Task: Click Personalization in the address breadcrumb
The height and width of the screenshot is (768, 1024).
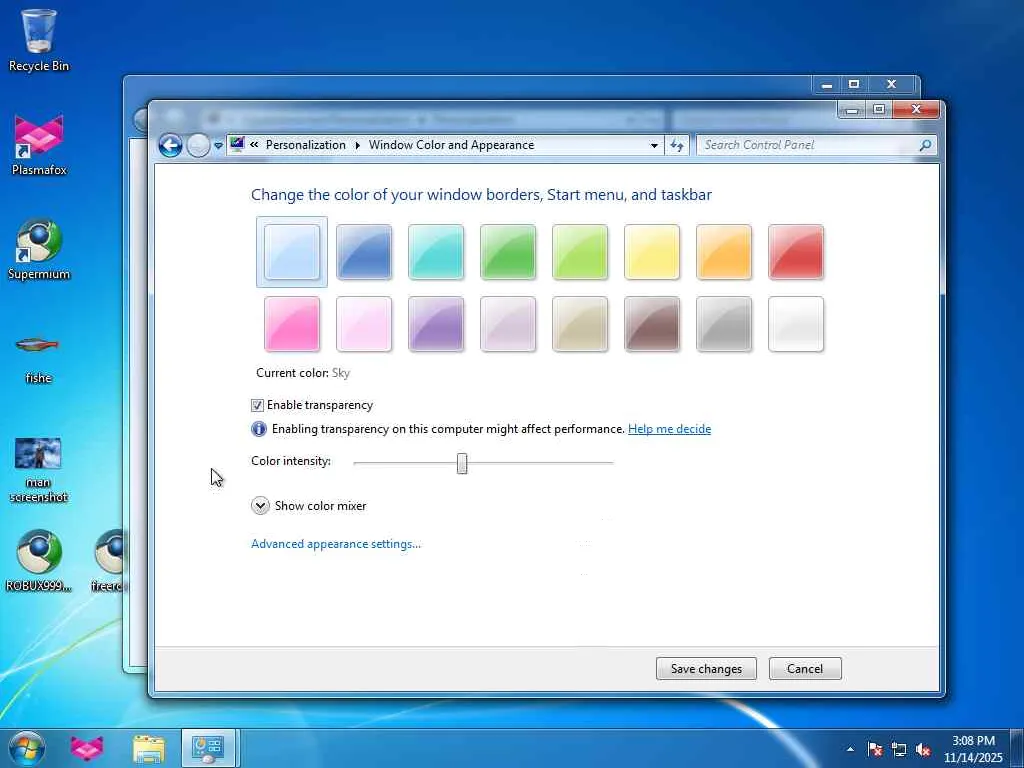Action: click(306, 145)
